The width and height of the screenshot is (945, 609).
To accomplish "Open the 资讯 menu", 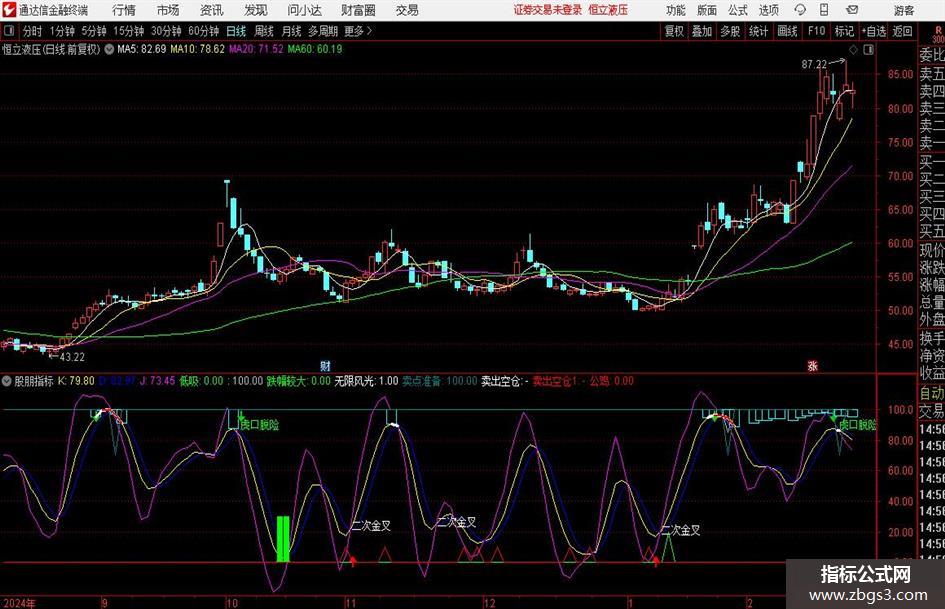I will [x=212, y=10].
